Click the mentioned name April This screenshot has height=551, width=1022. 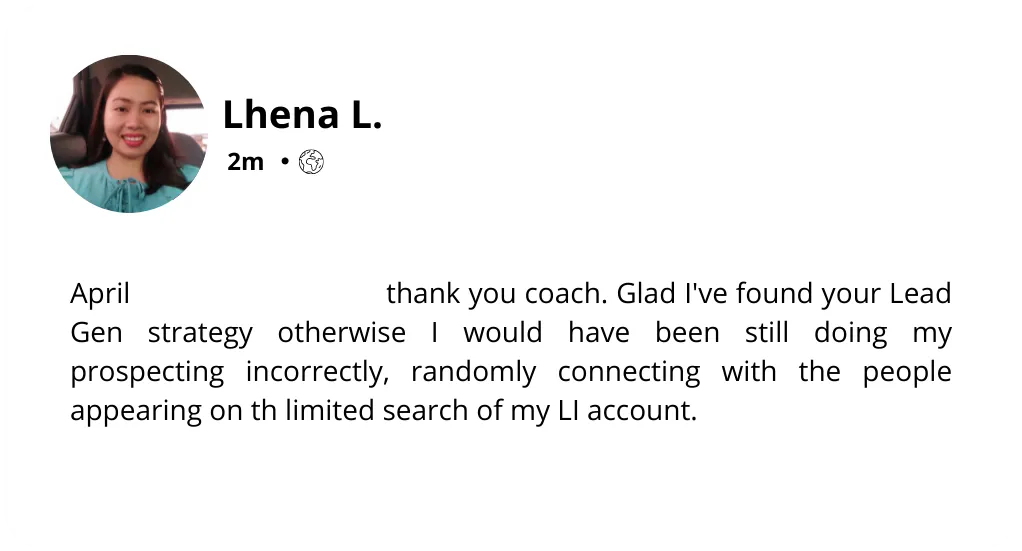(100, 294)
